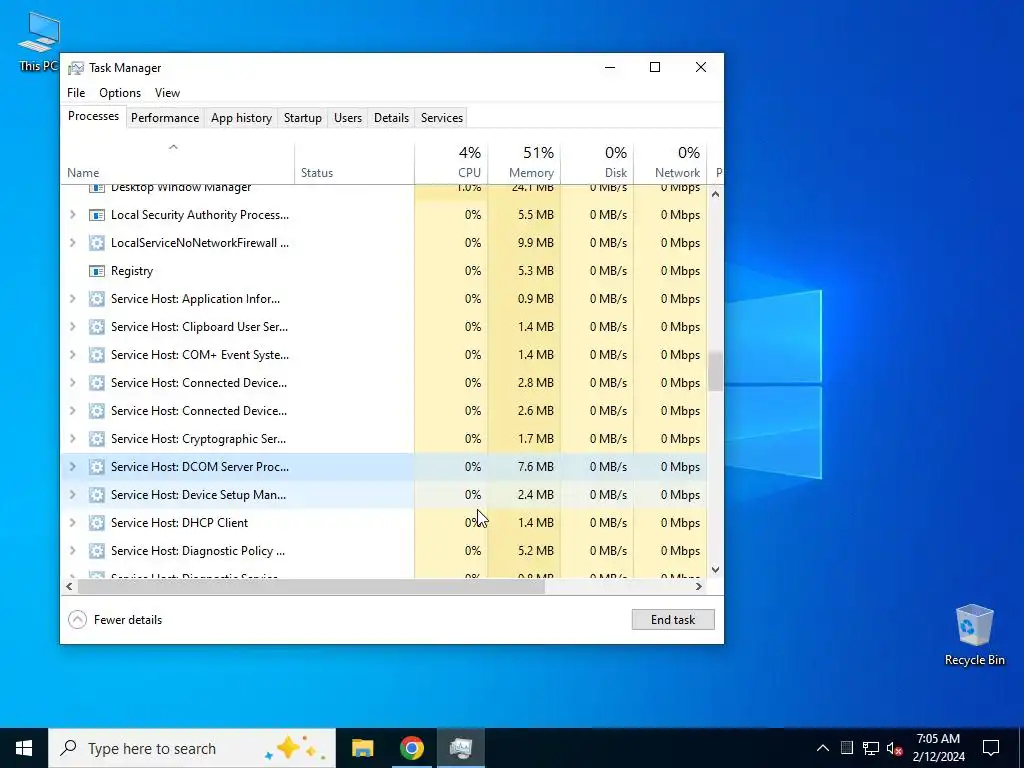Click the gear icon for Service Host: DCOM Server Proc...
The image size is (1024, 768).
(97, 467)
